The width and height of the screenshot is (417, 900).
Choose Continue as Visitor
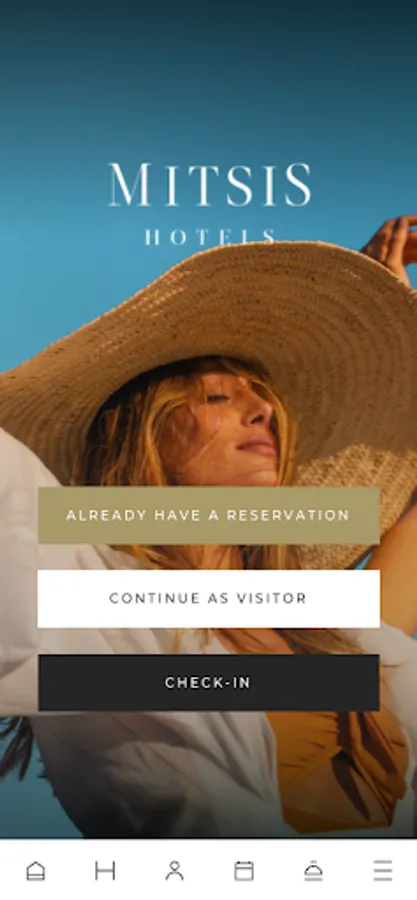(209, 599)
